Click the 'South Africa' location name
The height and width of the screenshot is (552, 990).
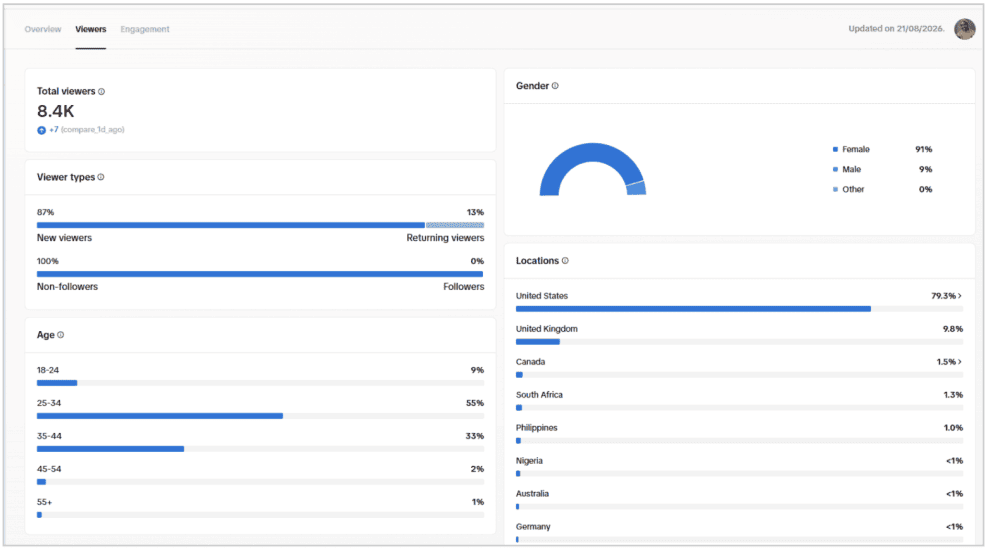pyautogui.click(x=539, y=395)
